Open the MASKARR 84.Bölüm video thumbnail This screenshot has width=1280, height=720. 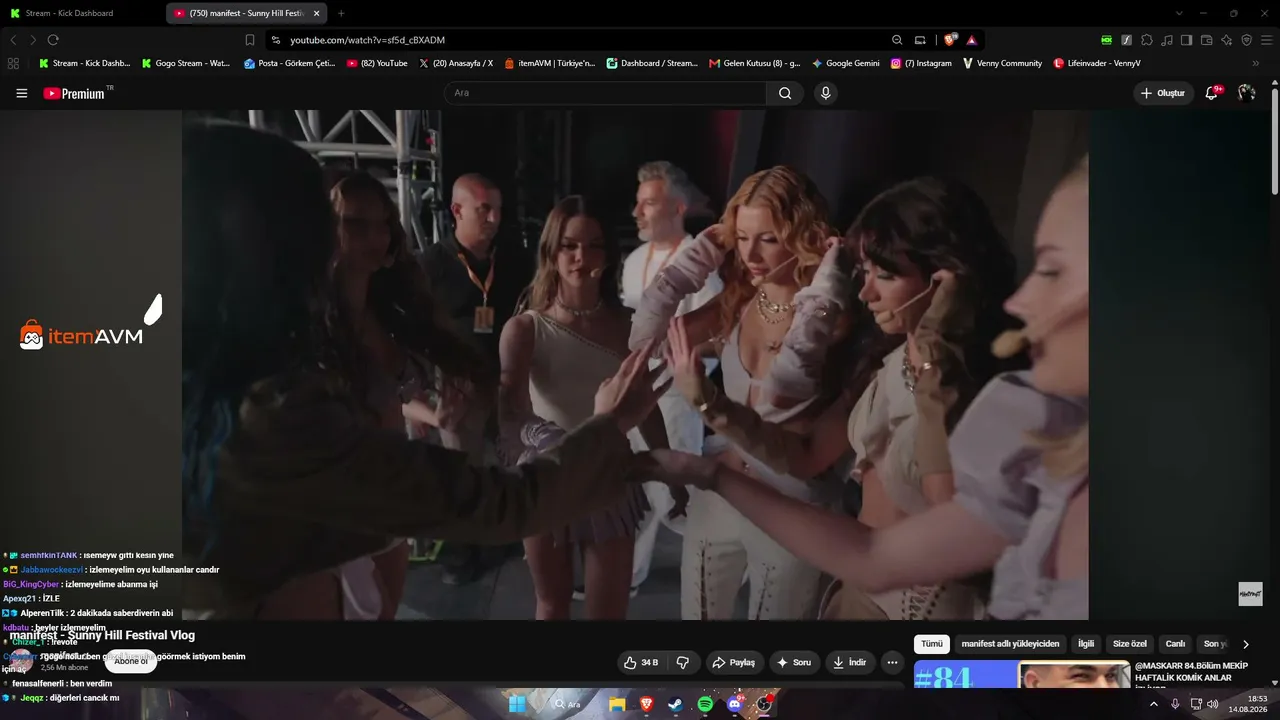pyautogui.click(x=1022, y=675)
